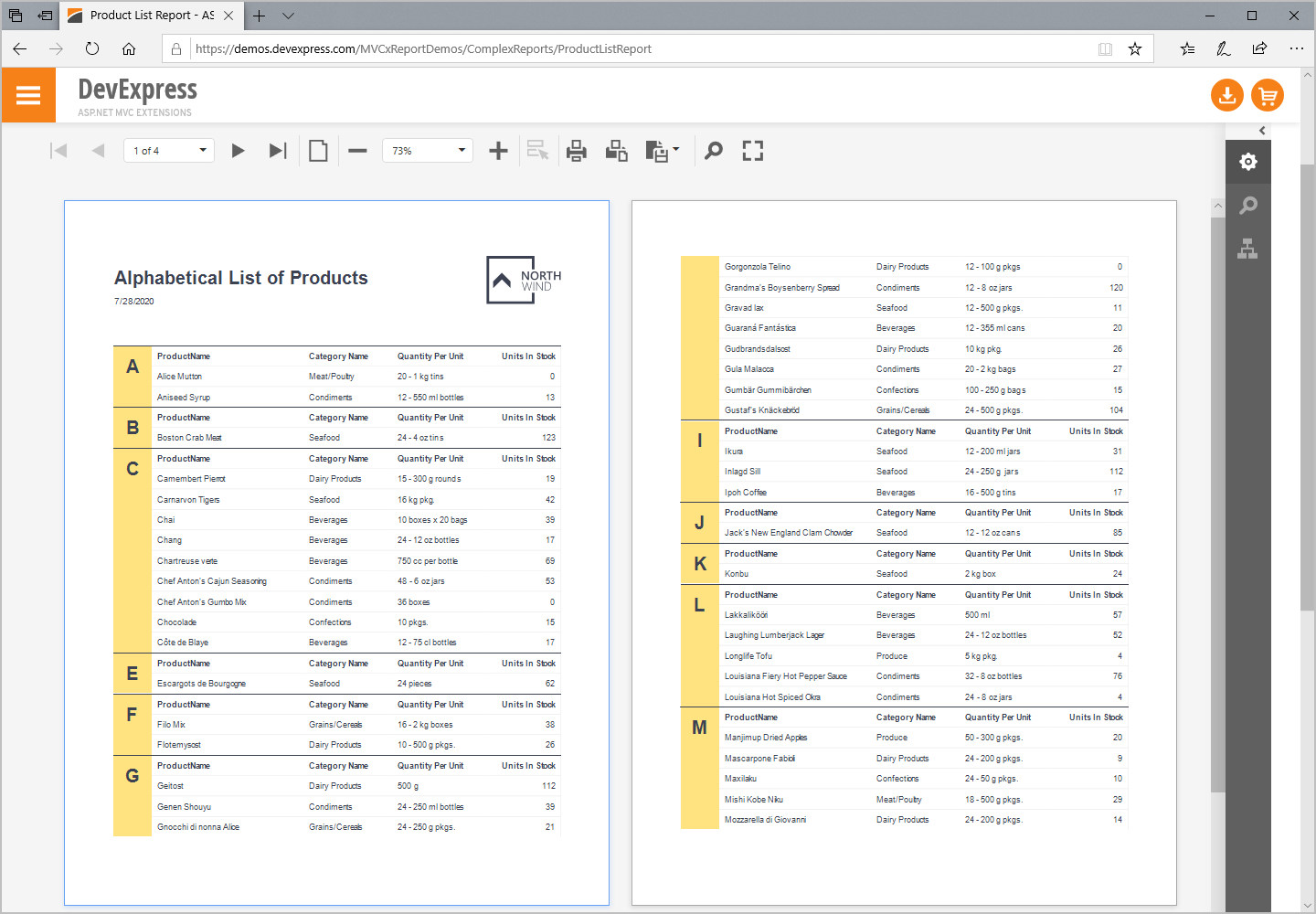Open the search panel with the magnifier icon
Screen dimensions: 1316x914
(x=713, y=150)
